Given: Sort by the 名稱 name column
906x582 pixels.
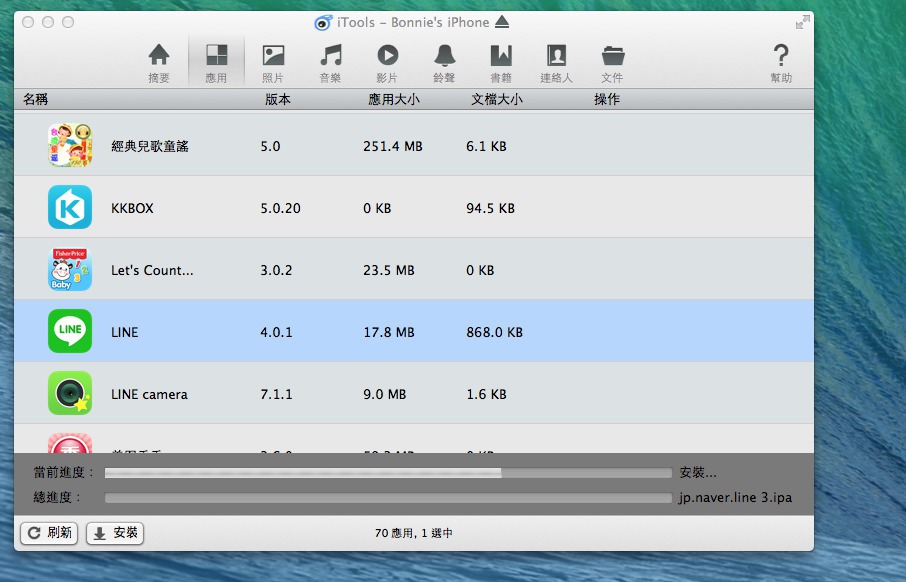Looking at the screenshot, I should pos(35,99).
